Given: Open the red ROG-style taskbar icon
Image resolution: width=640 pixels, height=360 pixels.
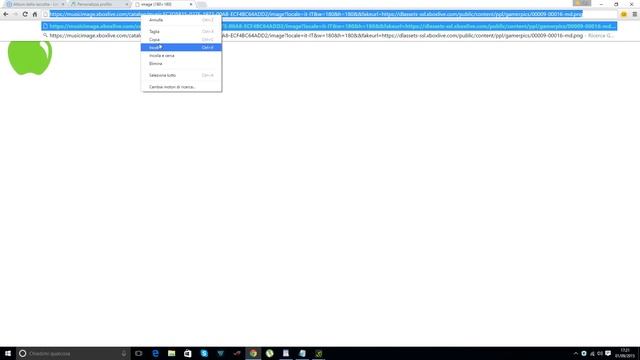Looking at the screenshot, I should (x=237, y=353).
